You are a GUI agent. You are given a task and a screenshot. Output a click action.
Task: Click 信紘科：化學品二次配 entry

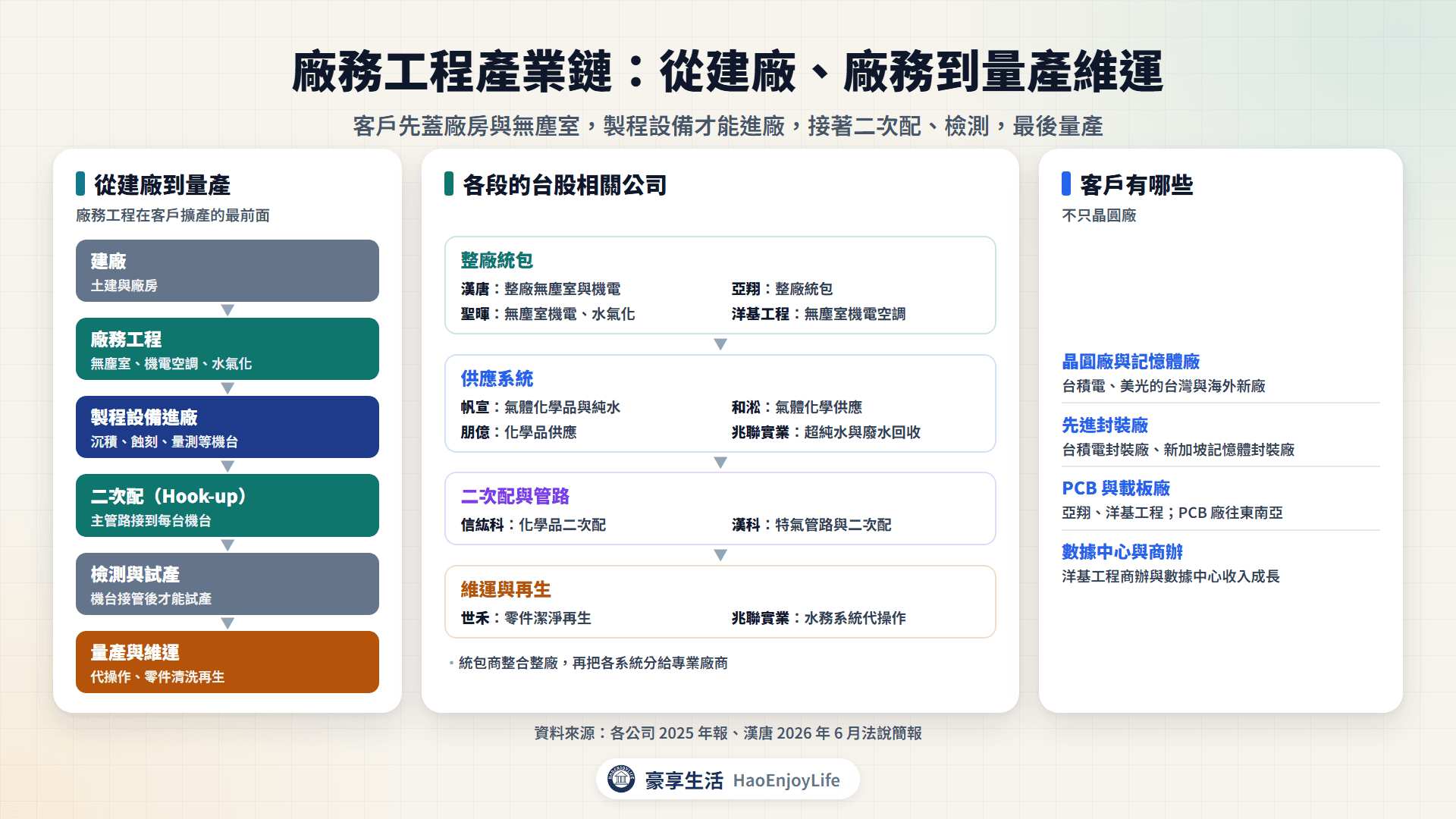533,525
